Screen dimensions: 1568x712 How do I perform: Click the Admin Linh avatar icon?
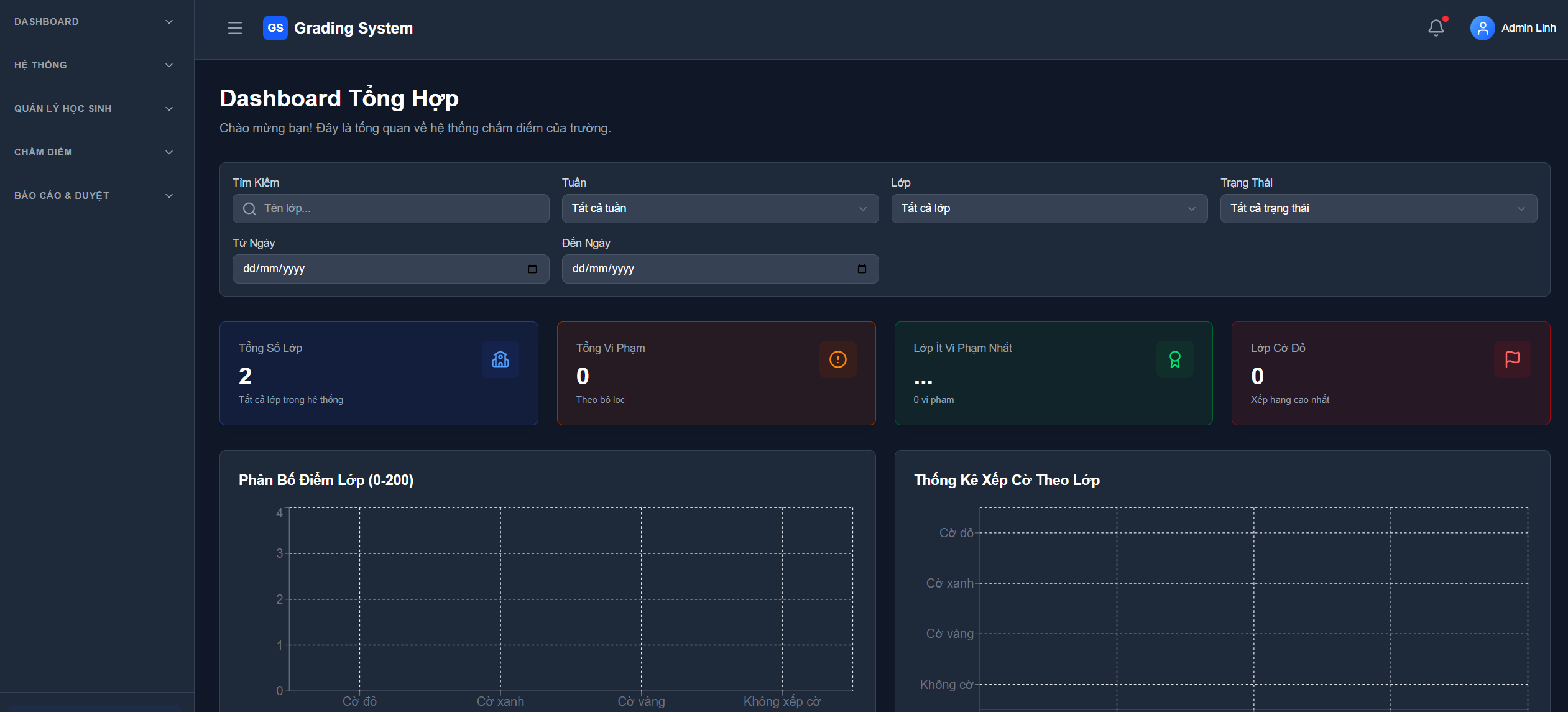point(1482,28)
